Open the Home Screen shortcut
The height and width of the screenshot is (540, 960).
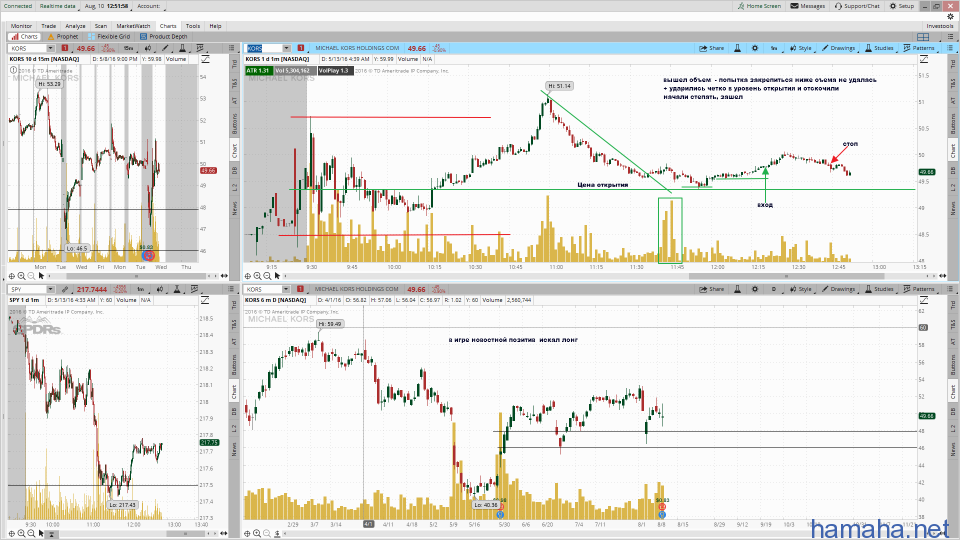pyautogui.click(x=759, y=6)
